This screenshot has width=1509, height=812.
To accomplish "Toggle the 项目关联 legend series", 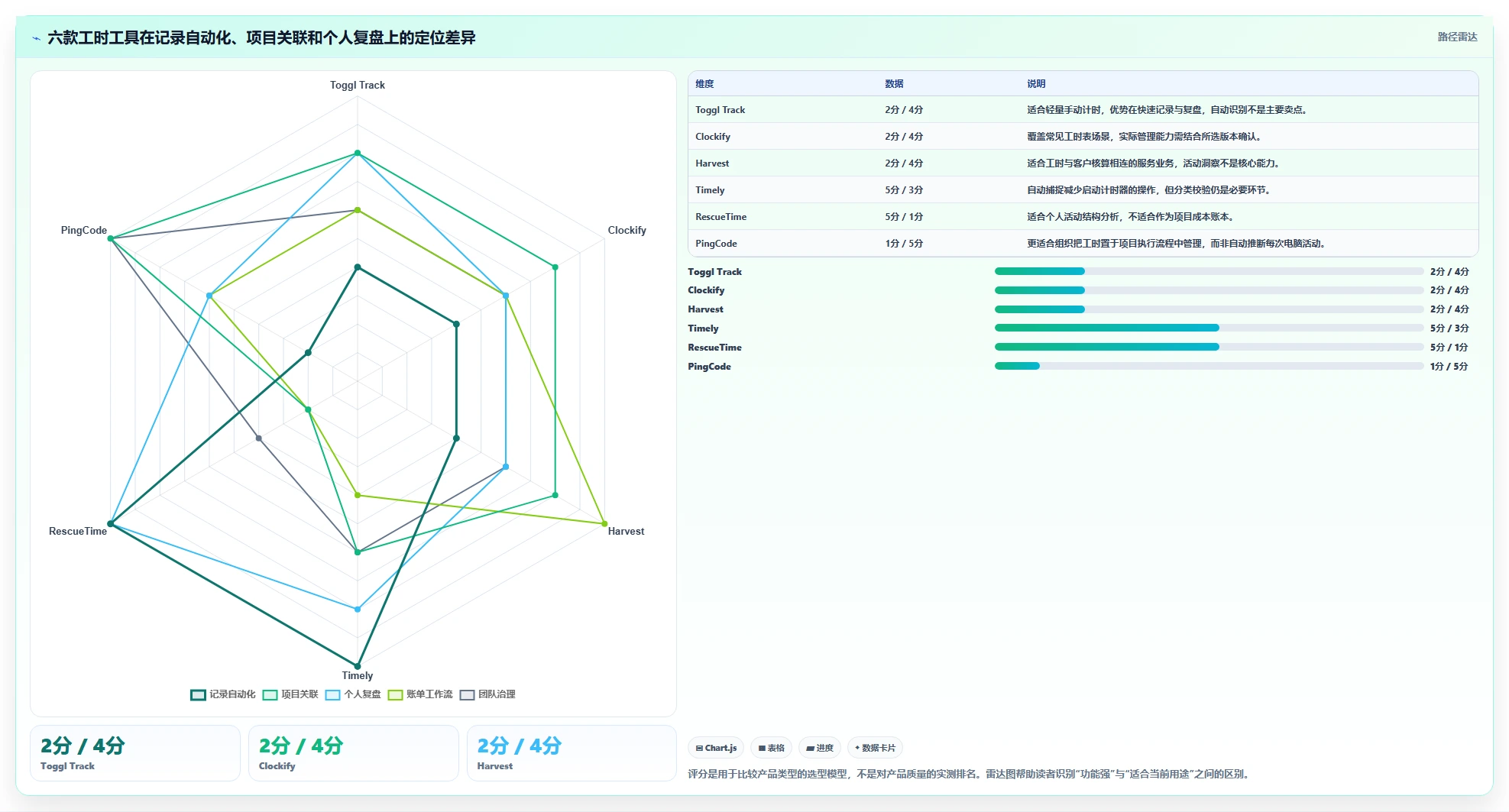I will point(290,694).
